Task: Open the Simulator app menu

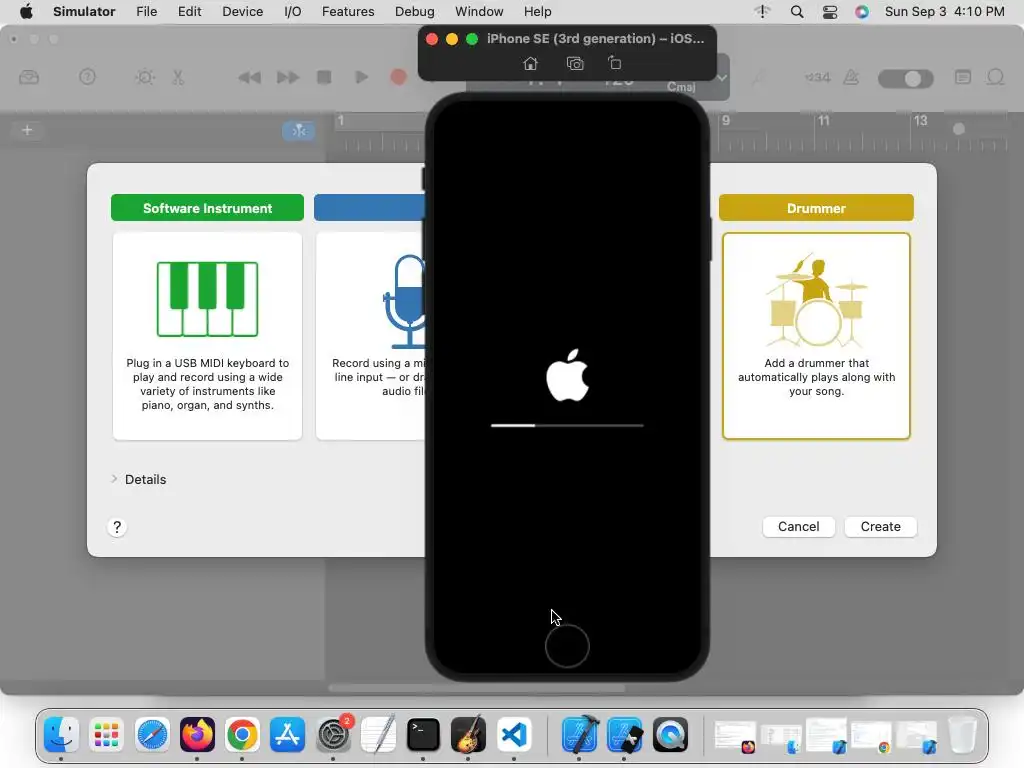Action: click(x=84, y=11)
